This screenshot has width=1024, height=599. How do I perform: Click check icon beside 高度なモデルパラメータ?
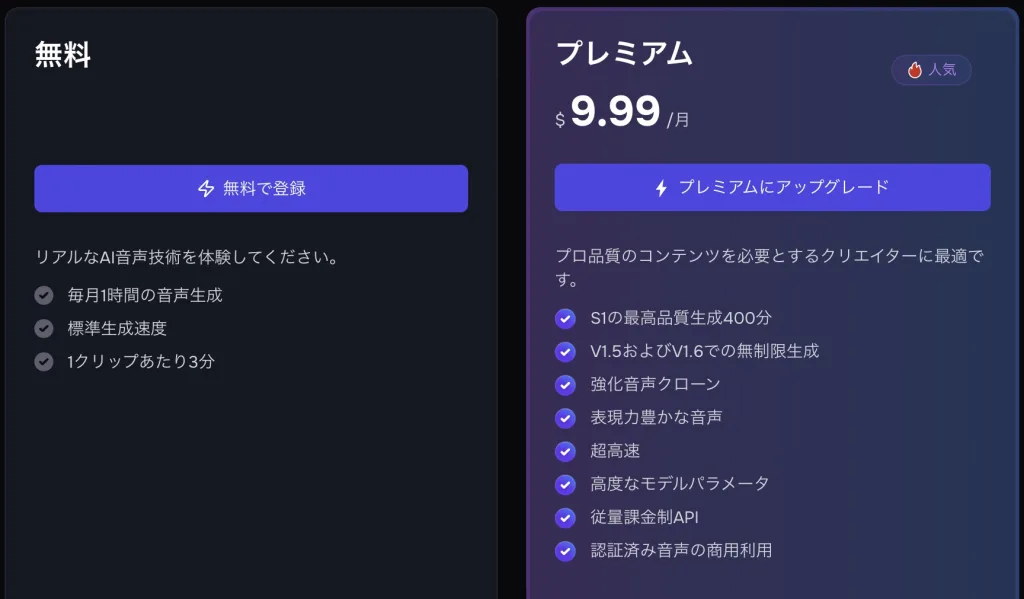566,484
